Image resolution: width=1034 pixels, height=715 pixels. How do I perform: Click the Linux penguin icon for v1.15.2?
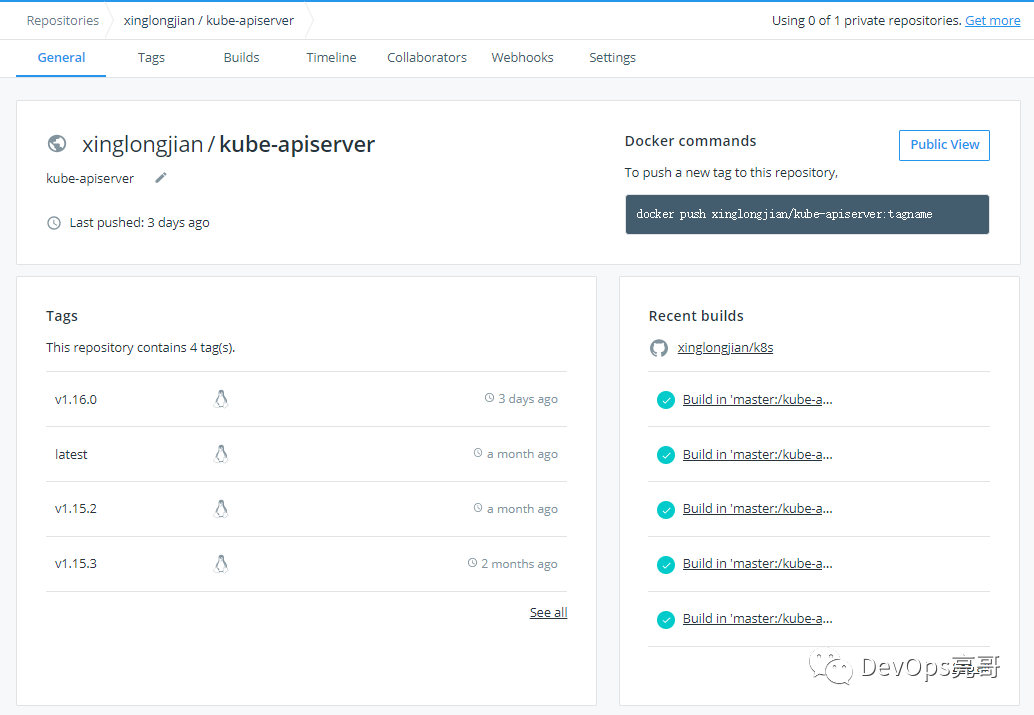tap(221, 509)
